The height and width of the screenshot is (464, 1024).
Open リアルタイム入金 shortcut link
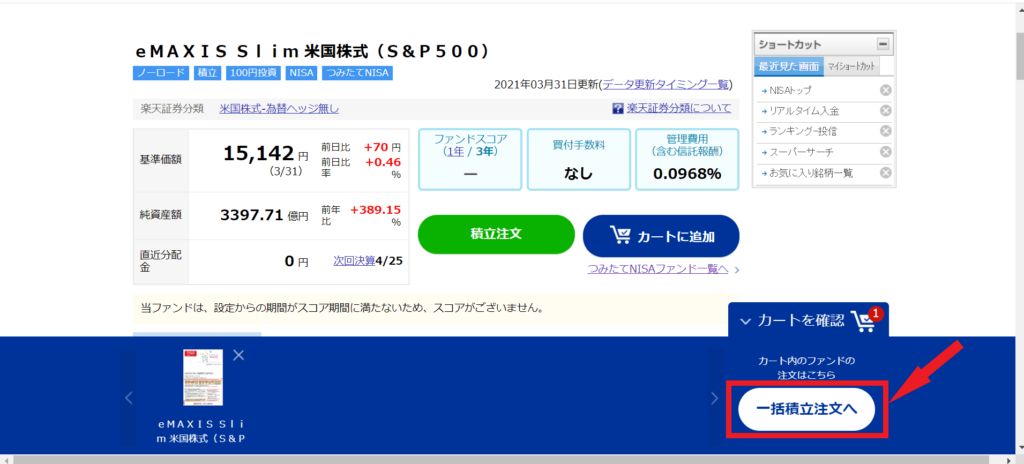pos(804,111)
